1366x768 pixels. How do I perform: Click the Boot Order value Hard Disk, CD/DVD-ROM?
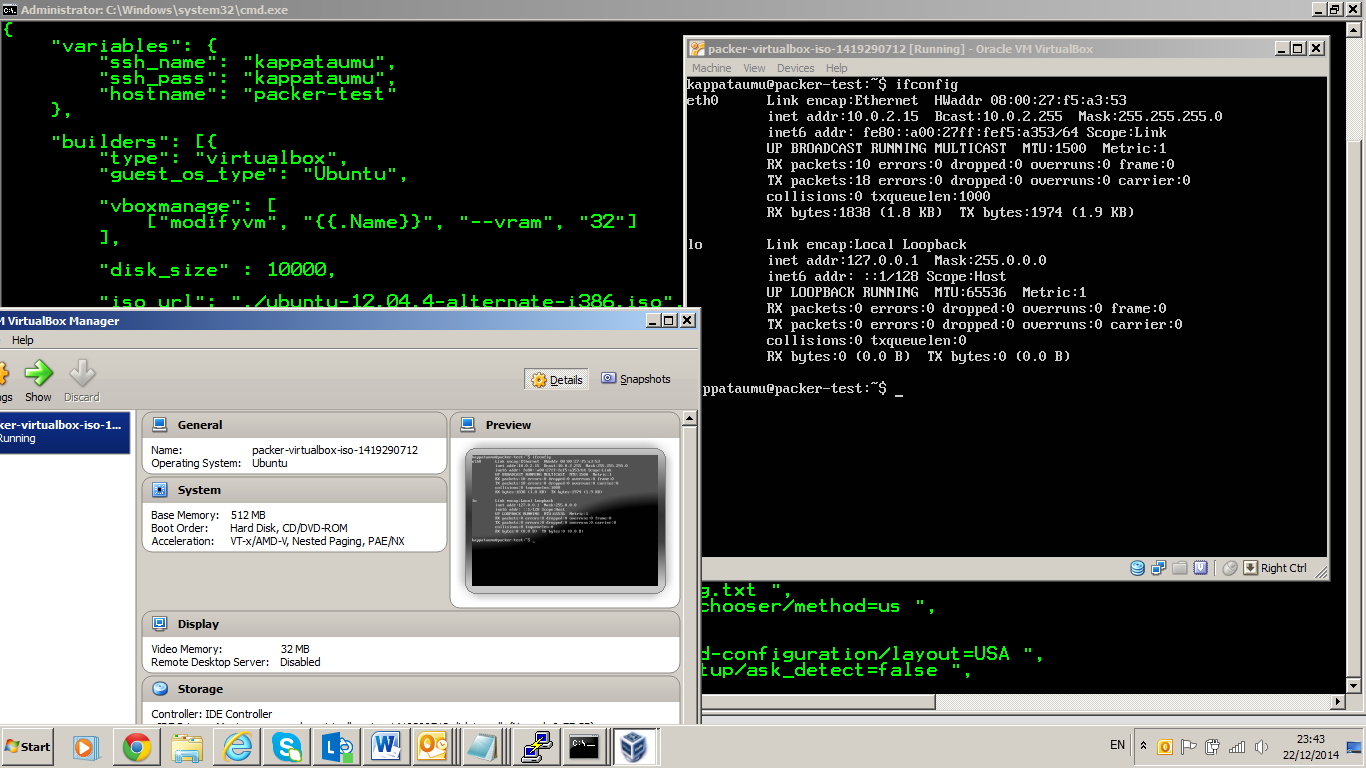click(289, 528)
